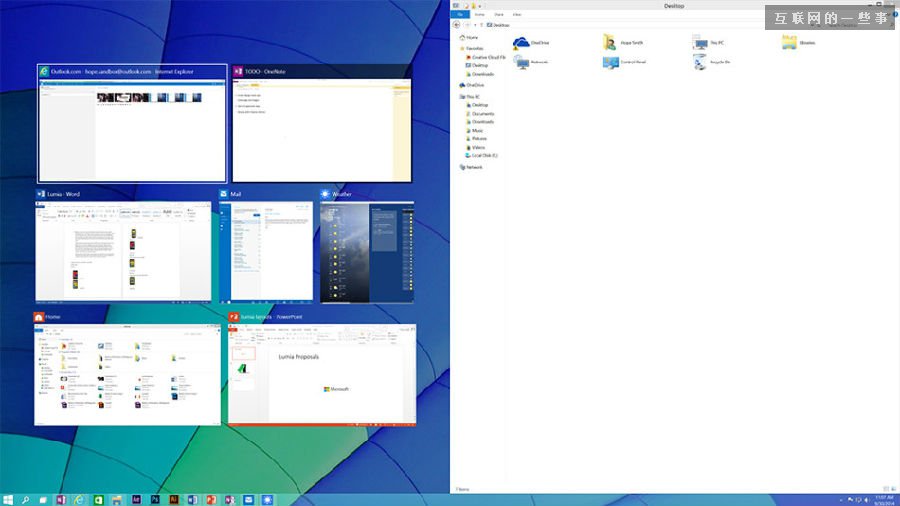Select Videos under This PC
The height and width of the screenshot is (506, 900).
(x=475, y=147)
